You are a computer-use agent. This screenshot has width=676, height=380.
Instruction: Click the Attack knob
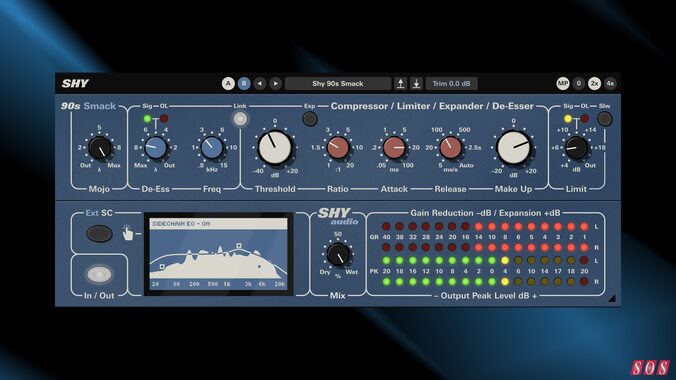(x=394, y=148)
